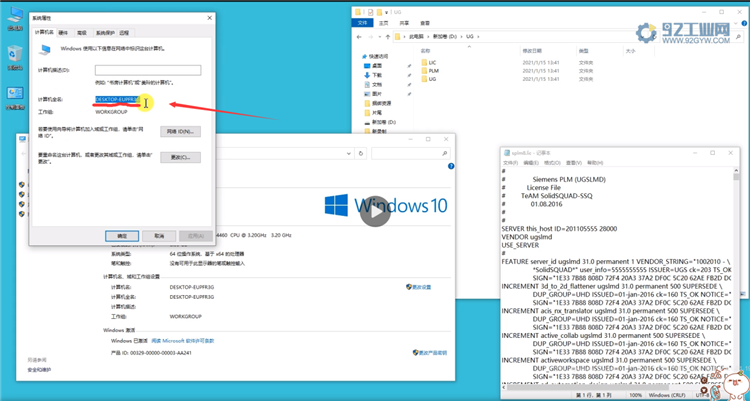Screen dimensions: 750x401
Task: Click the Help icon in the System window
Action: coord(451,166)
